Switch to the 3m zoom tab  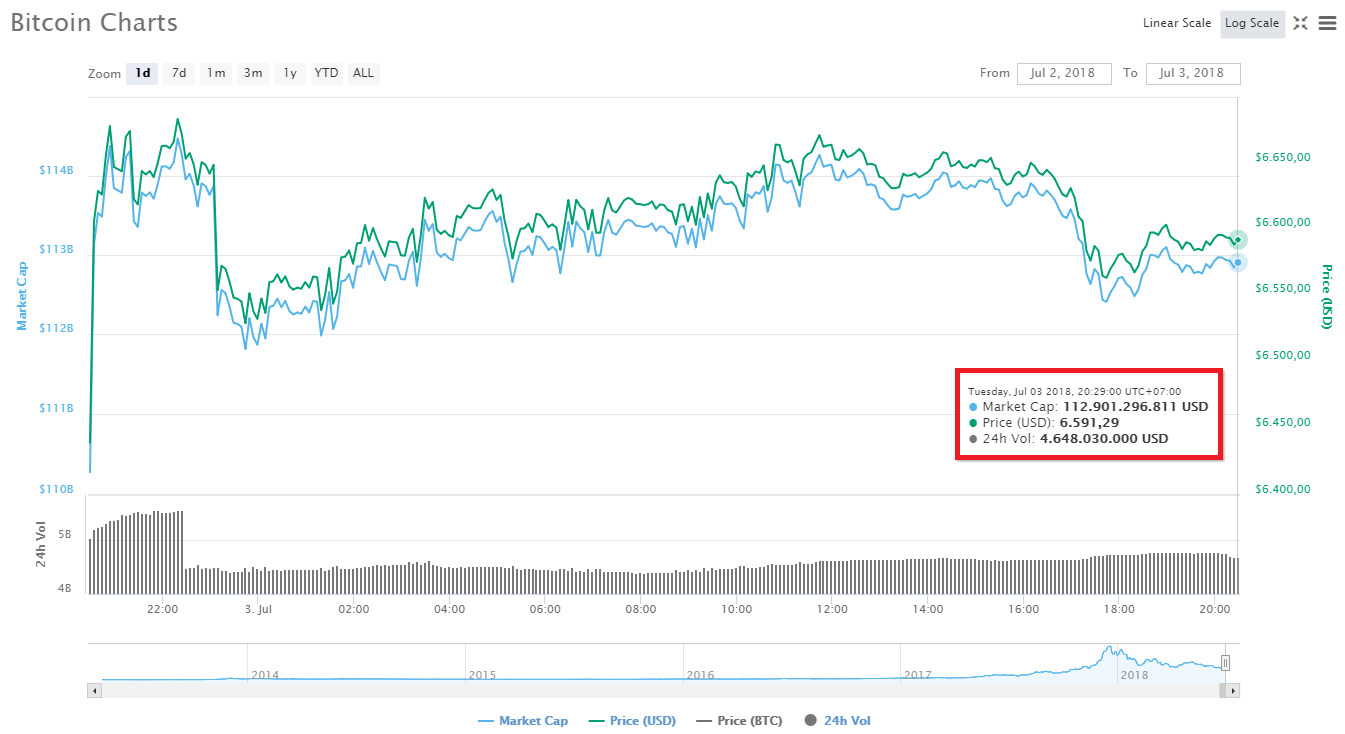[252, 72]
